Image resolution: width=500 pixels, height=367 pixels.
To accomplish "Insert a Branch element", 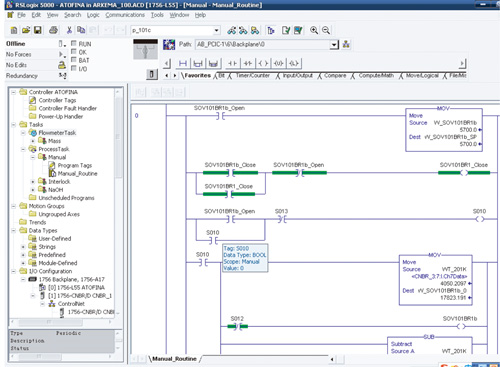I will click(198, 63).
